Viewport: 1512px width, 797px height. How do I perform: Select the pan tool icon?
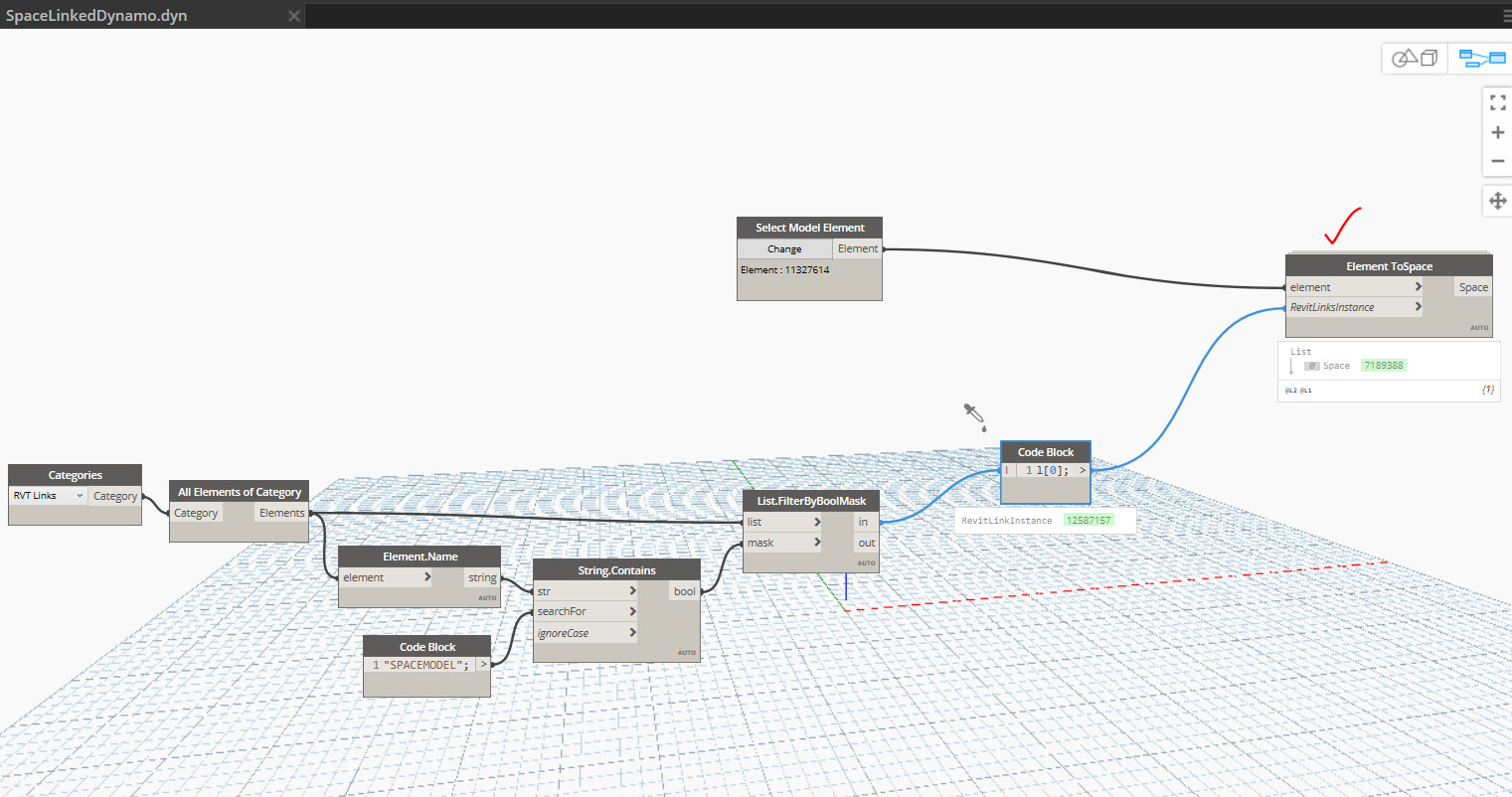(x=1497, y=200)
